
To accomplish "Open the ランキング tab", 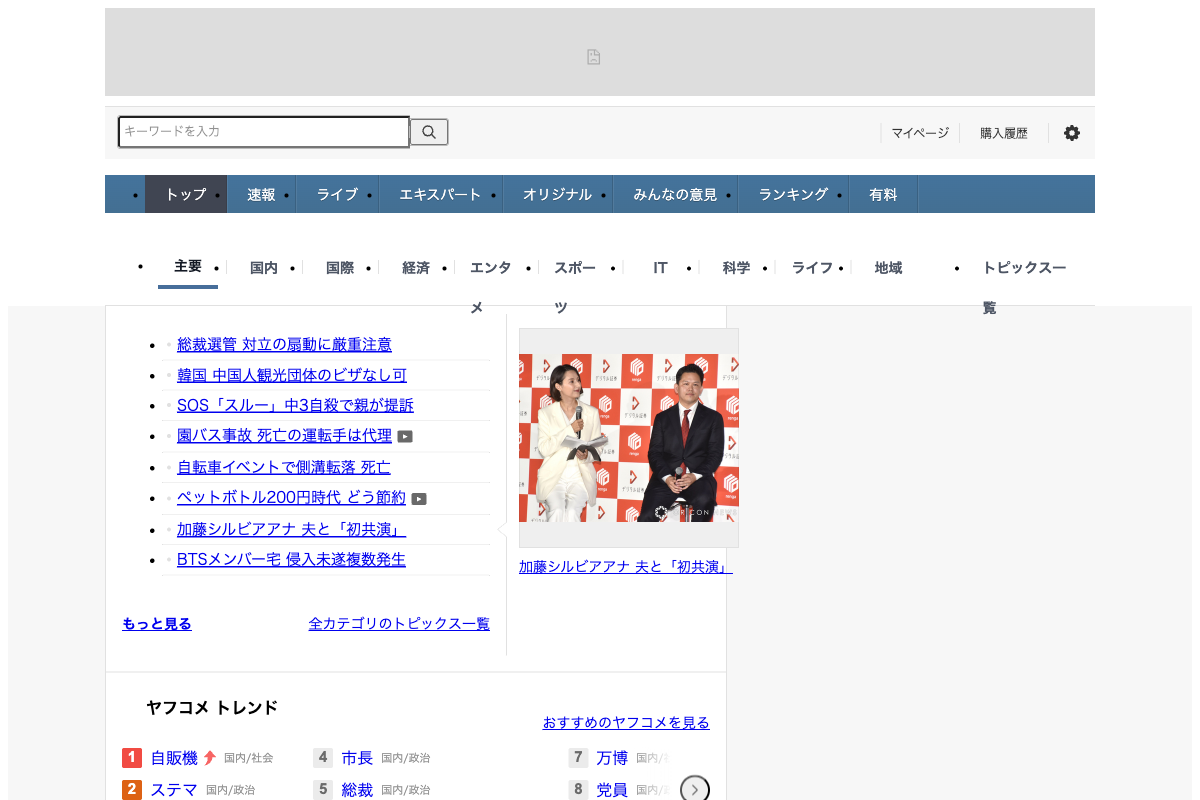I will 793,195.
